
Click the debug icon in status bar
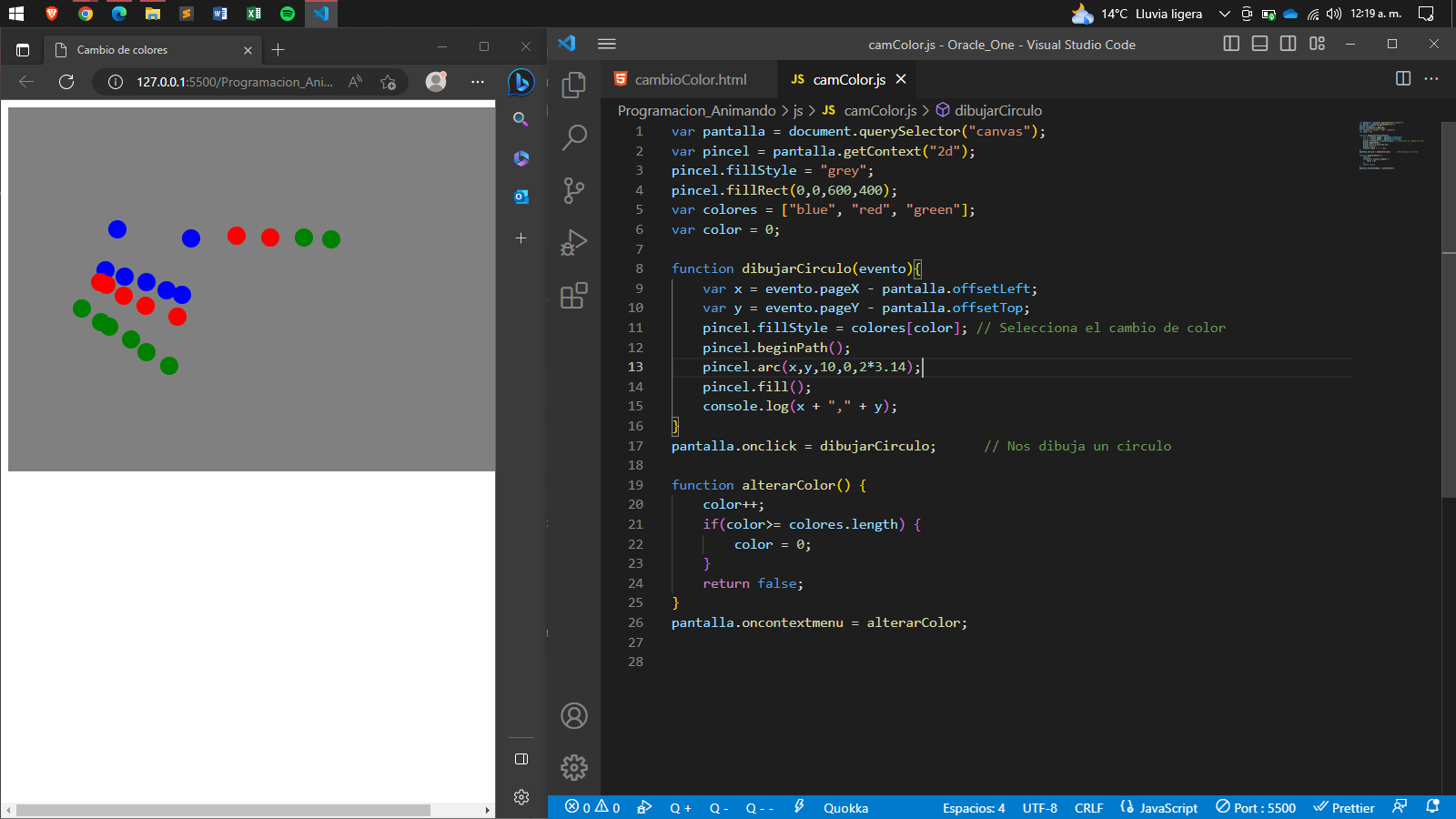pos(644,807)
